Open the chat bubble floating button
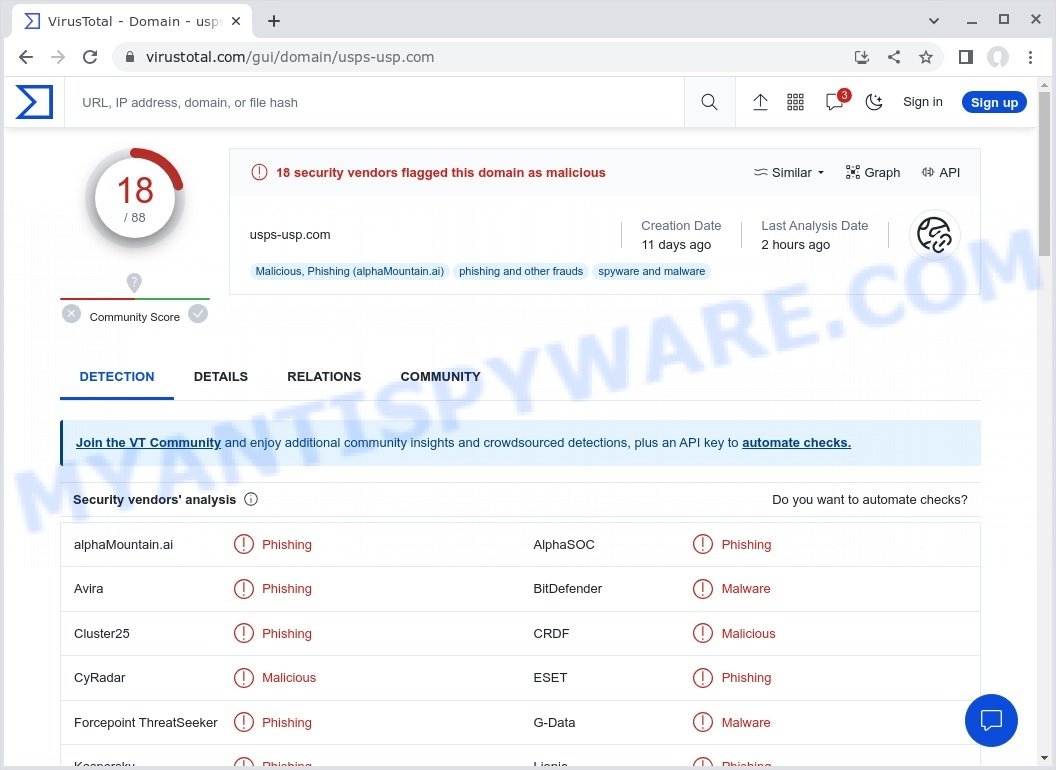The width and height of the screenshot is (1056, 770). 991,720
